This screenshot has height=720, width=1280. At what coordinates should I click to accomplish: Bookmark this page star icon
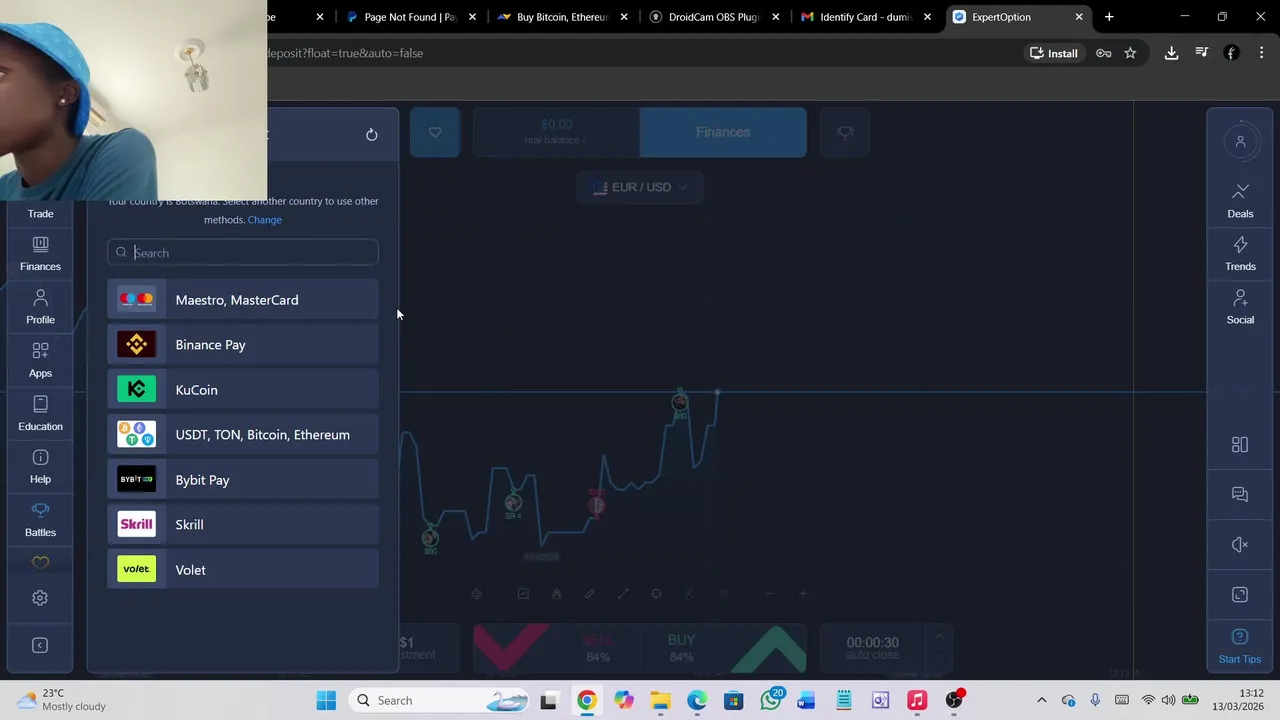tap(1130, 53)
